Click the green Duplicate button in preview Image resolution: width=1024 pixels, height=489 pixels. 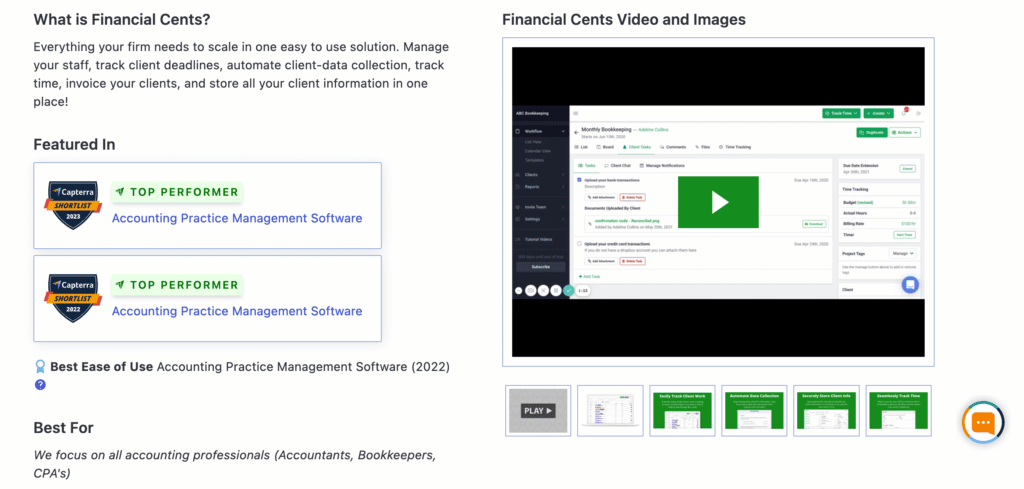click(x=871, y=133)
